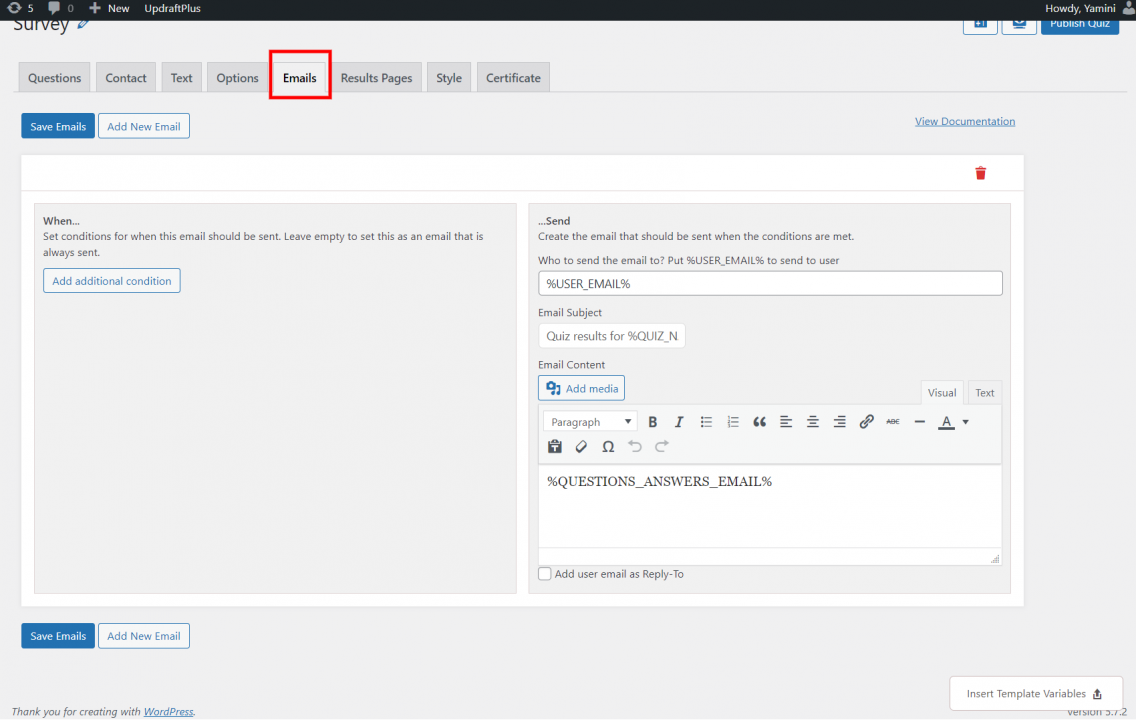Click the text color A swatch
1136x720 pixels.
pyautogui.click(x=946, y=422)
